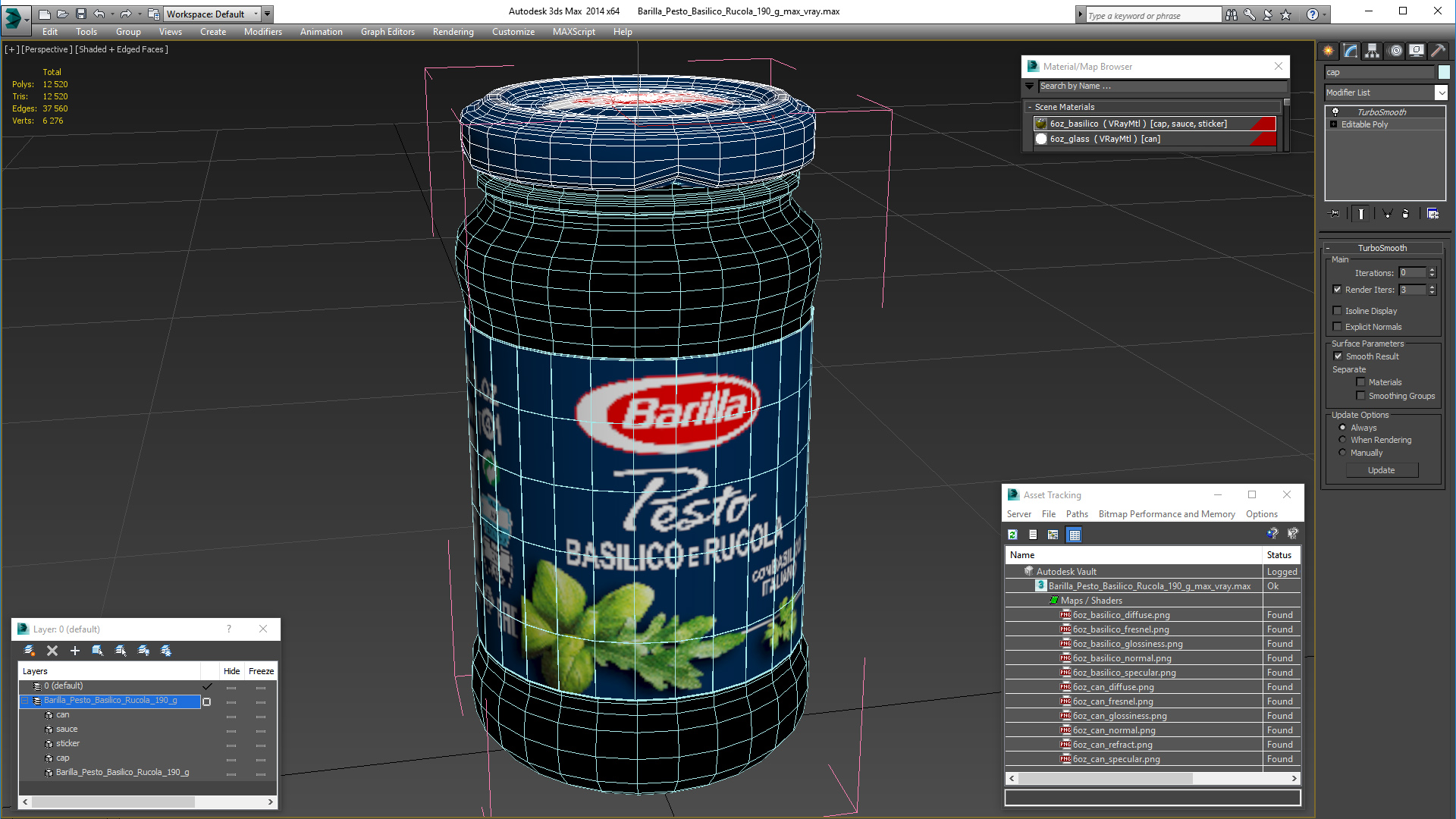Click Create New Layer icon
The image size is (1456, 819).
point(30,651)
